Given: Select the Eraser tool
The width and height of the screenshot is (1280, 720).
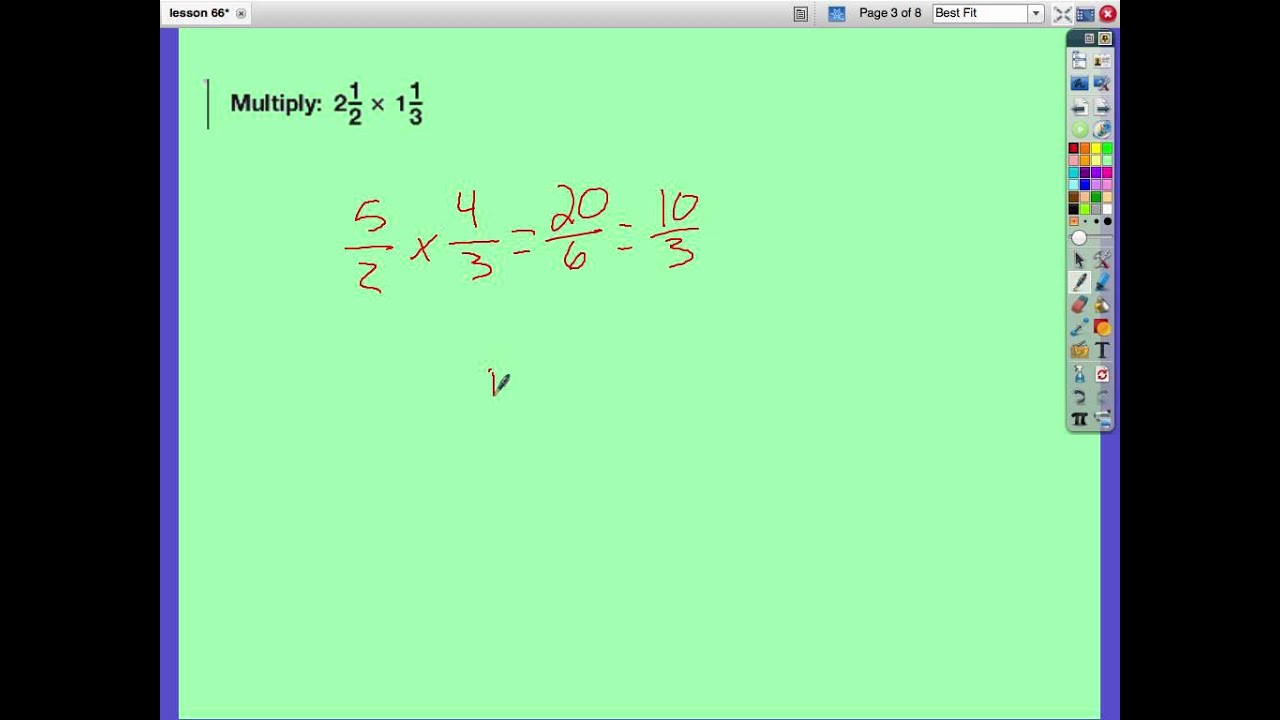Looking at the screenshot, I should [x=1079, y=305].
